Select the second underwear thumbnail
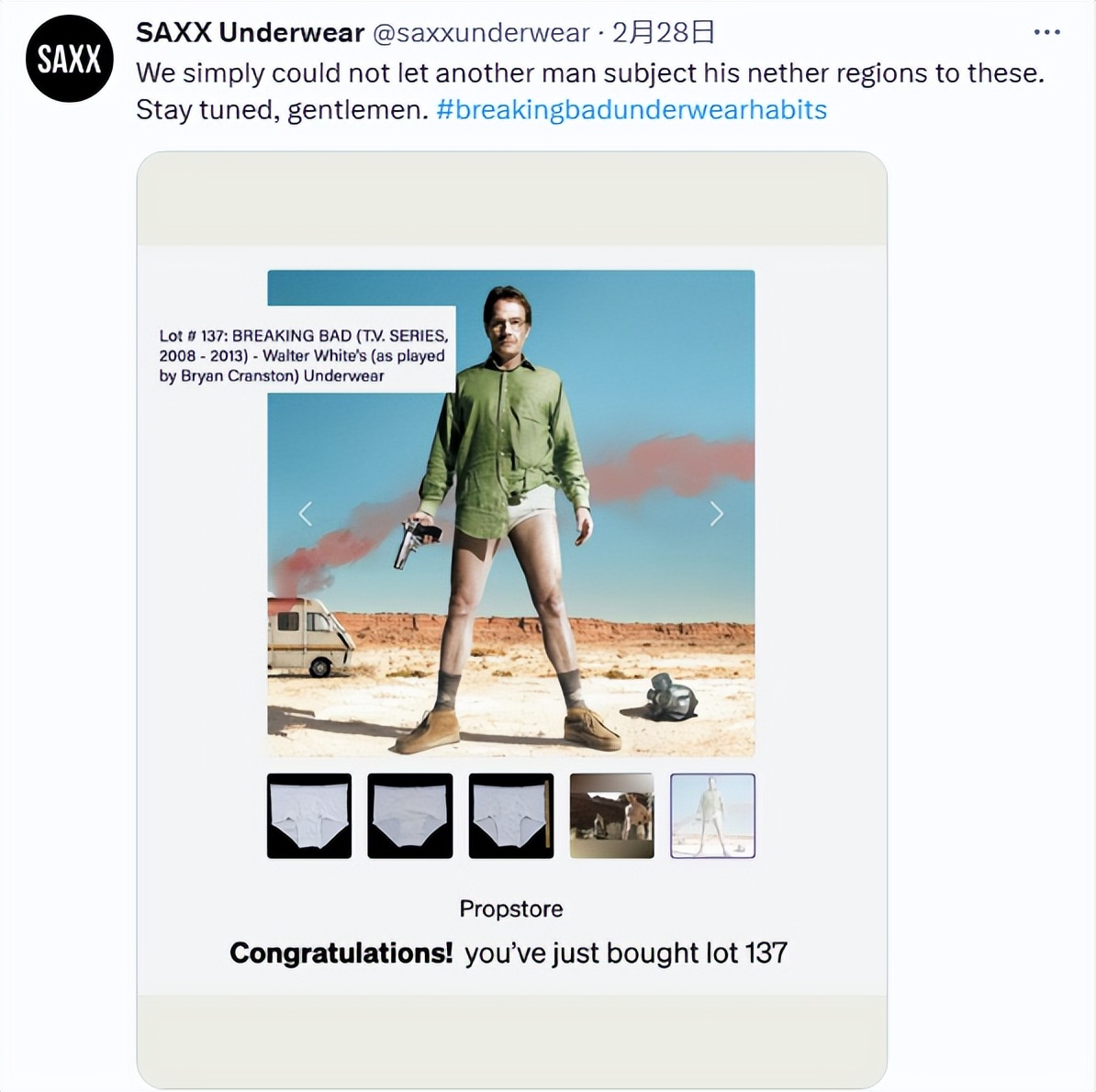1096x1092 pixels. (410, 816)
